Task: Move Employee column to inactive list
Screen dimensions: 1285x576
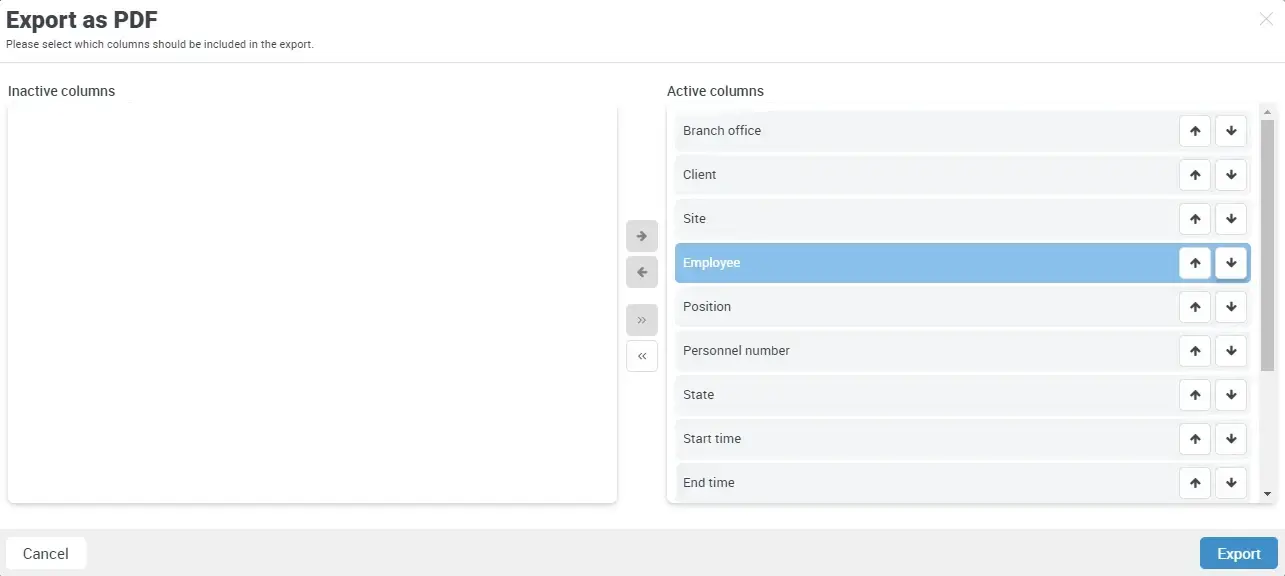Action: [x=642, y=272]
